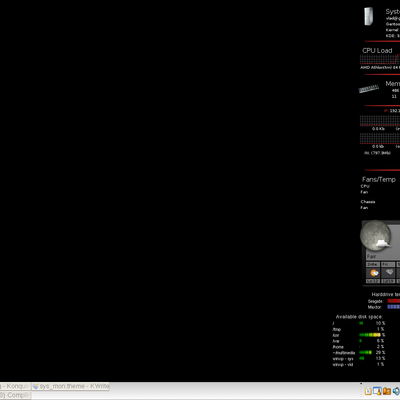Open the speaker volume tray icon
This screenshot has height=400, width=400.
point(396,391)
